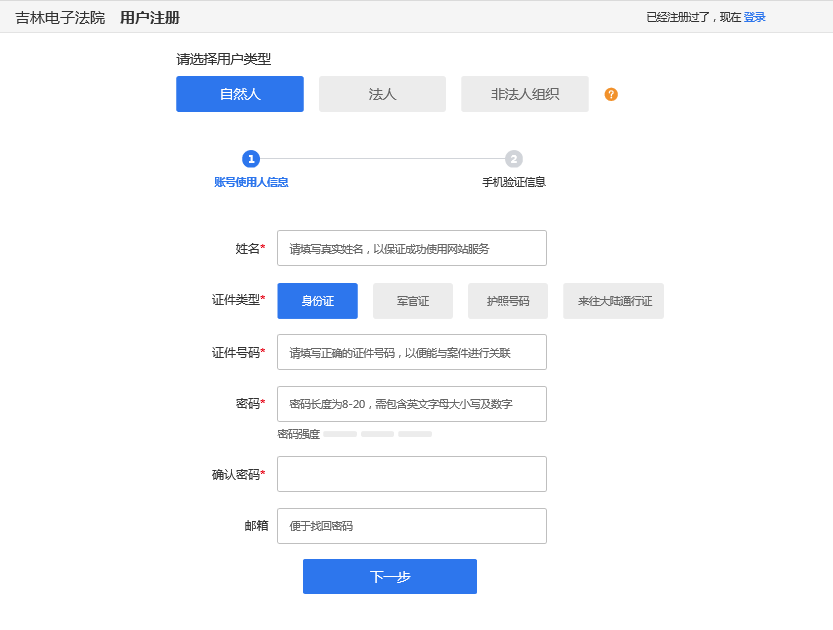833x630 pixels.
Task: Click the 吉林电子法院 site title
Action: pos(60,18)
